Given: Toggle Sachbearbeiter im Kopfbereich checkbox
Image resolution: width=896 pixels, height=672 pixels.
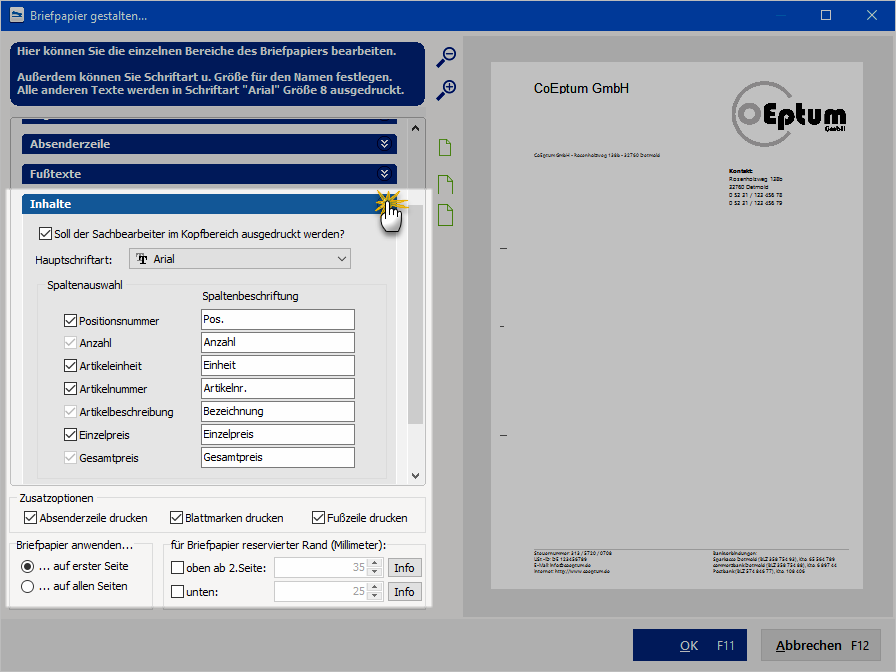Looking at the screenshot, I should coord(45,234).
